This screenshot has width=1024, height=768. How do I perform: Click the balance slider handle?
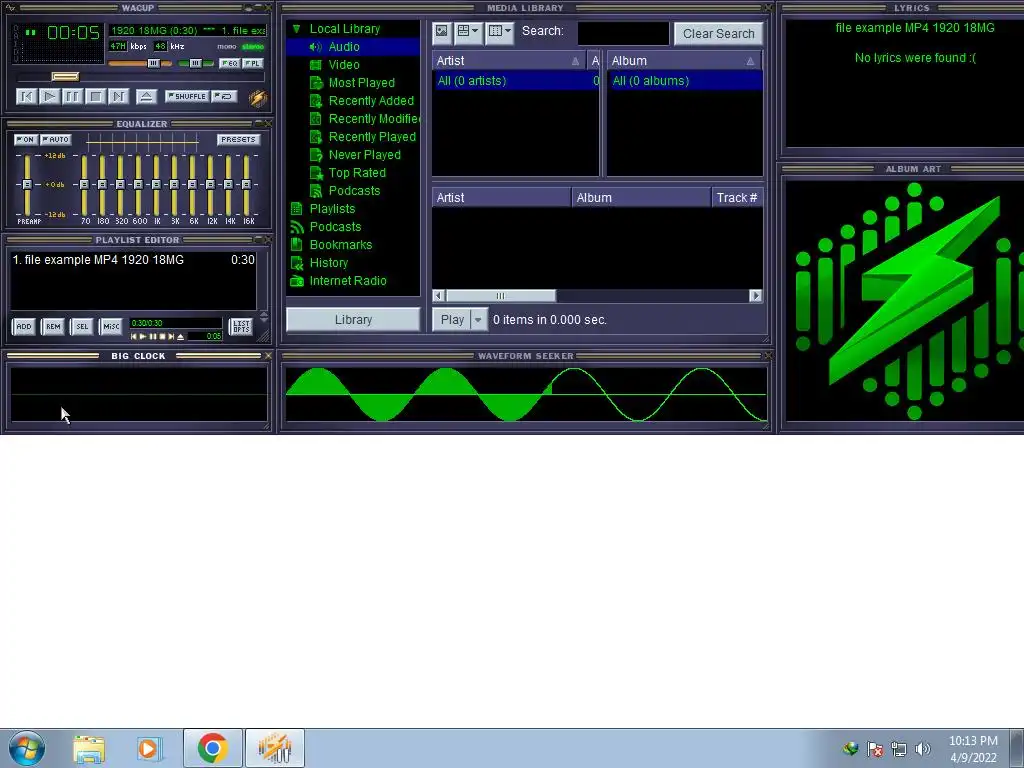tap(195, 63)
